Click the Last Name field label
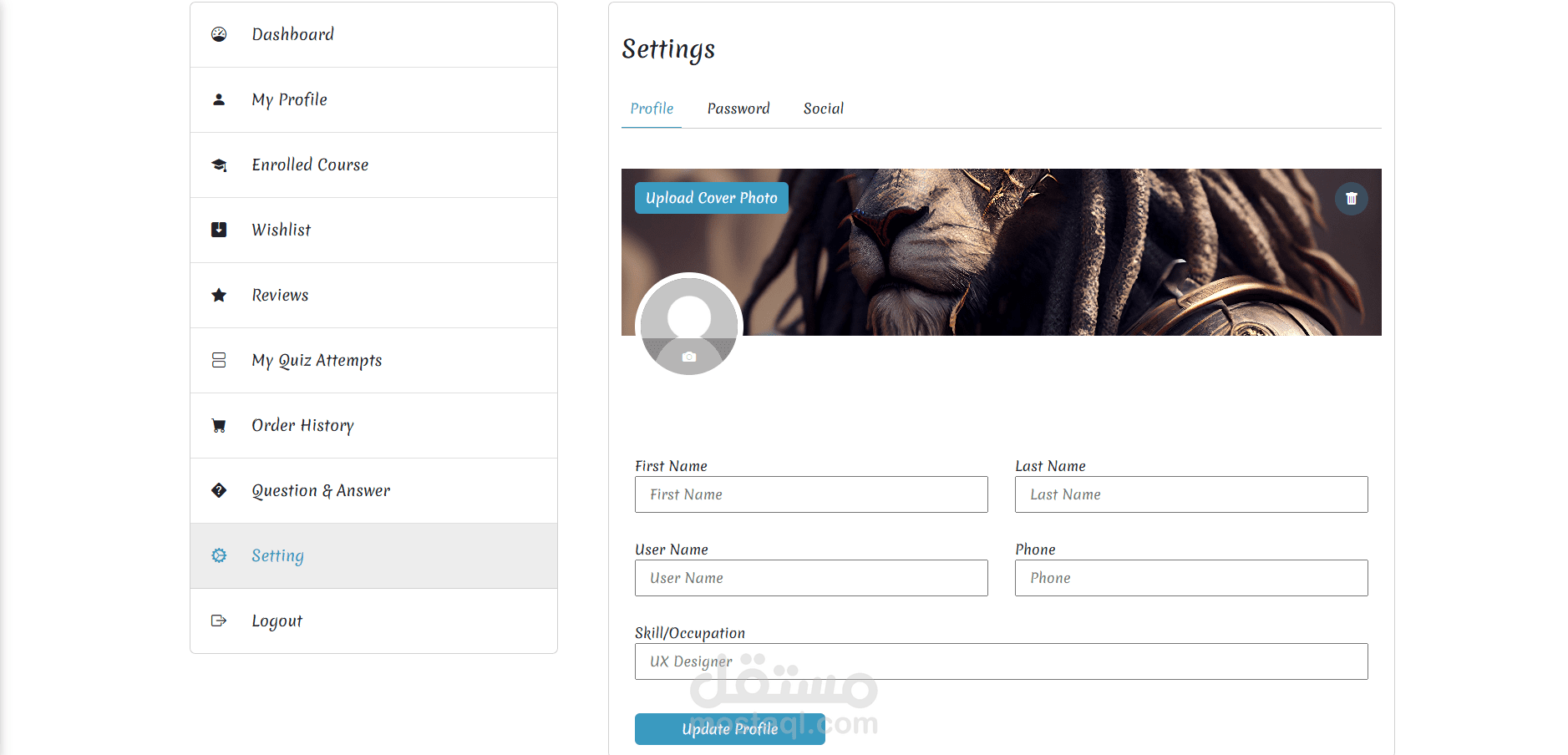 pos(1050,466)
